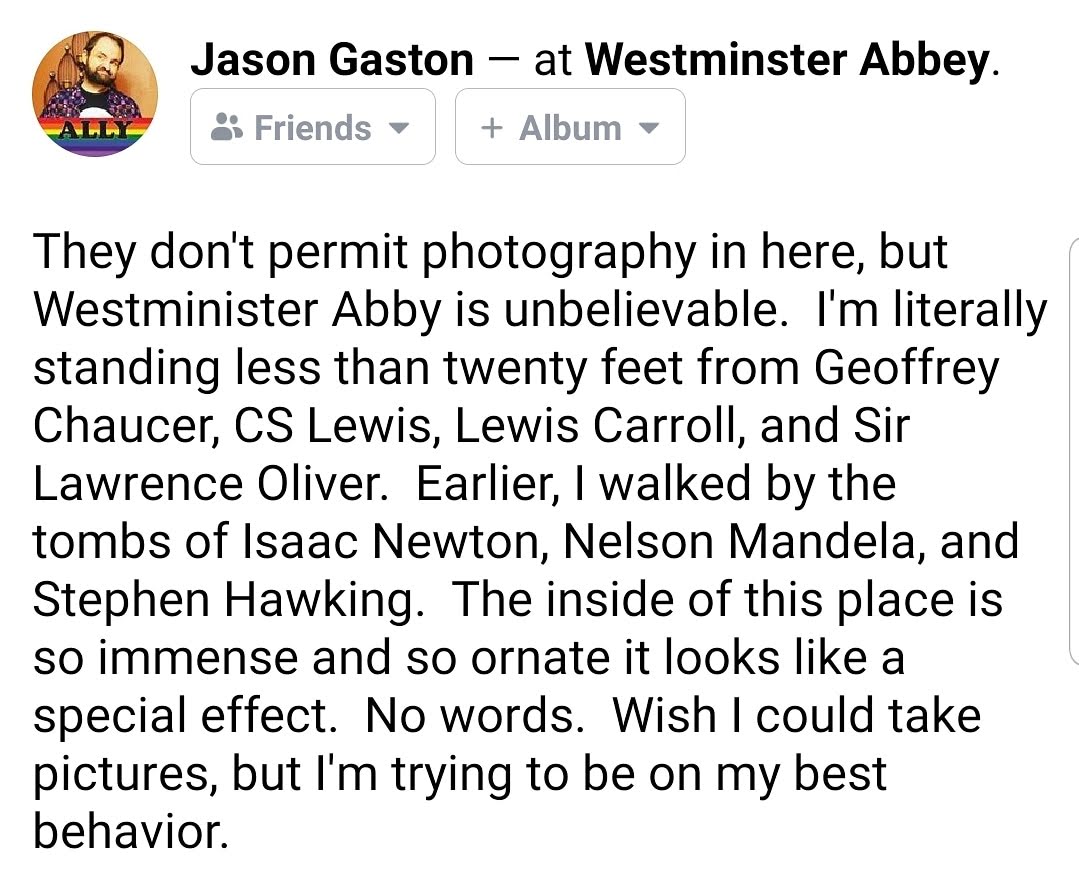Screen dimensions: 1079x888
Task: Click the plus icon beside Album
Action: point(491,128)
